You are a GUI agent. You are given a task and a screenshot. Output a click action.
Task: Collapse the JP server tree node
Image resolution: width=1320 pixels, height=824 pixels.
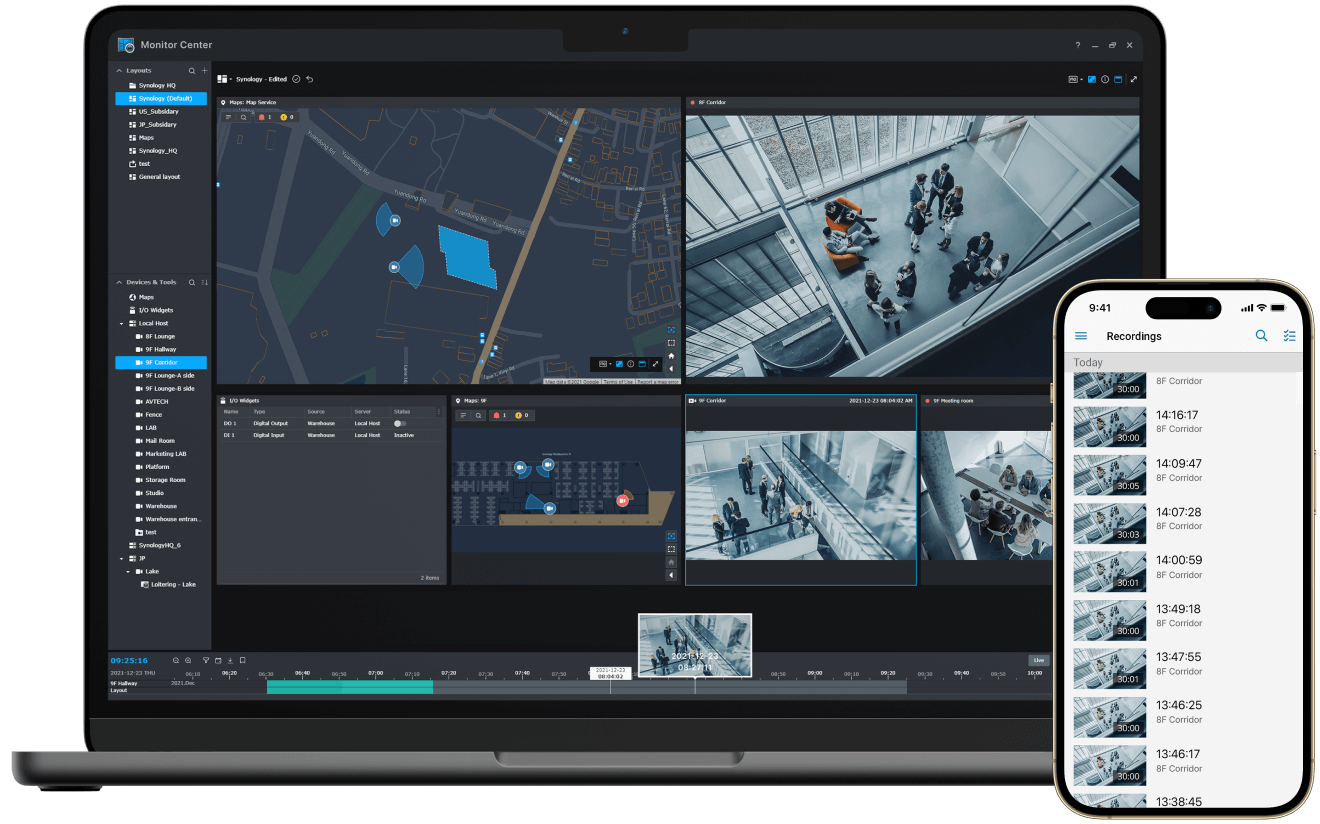point(121,559)
